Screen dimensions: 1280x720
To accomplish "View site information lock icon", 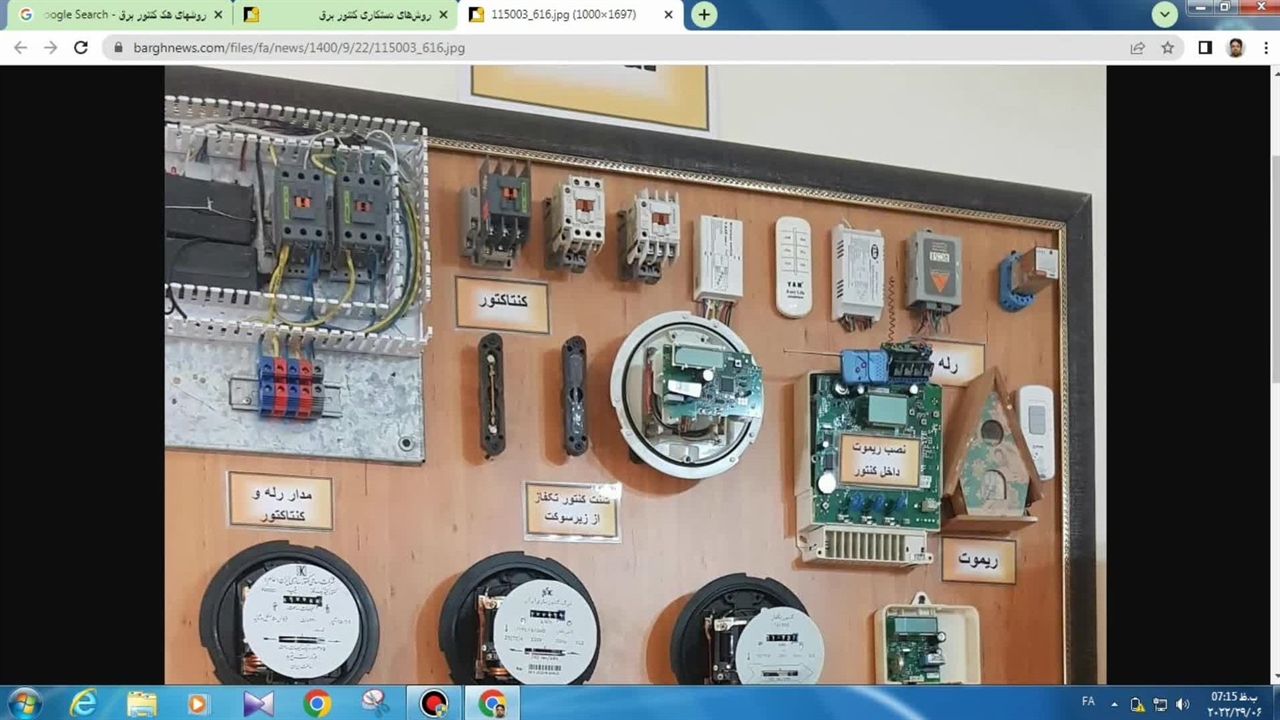I will [x=118, y=47].
